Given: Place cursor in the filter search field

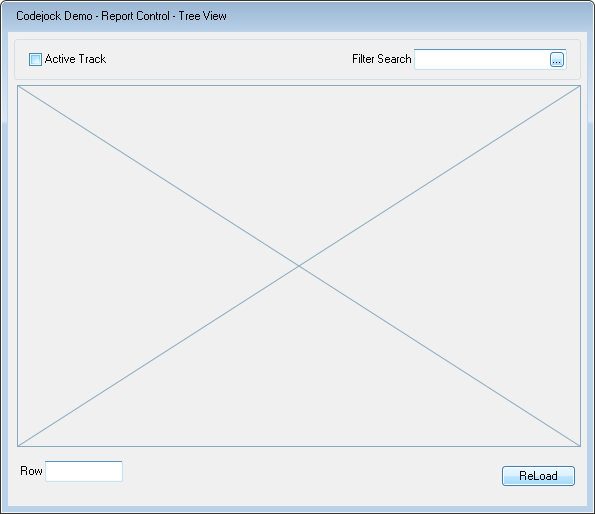Looking at the screenshot, I should pyautogui.click(x=482, y=60).
